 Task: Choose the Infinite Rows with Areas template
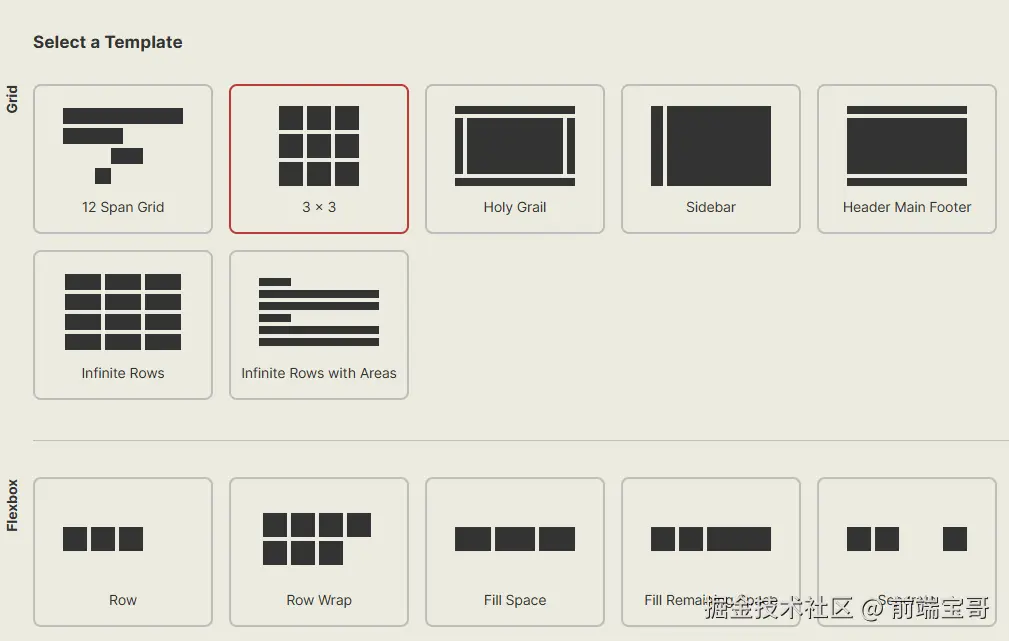318,324
